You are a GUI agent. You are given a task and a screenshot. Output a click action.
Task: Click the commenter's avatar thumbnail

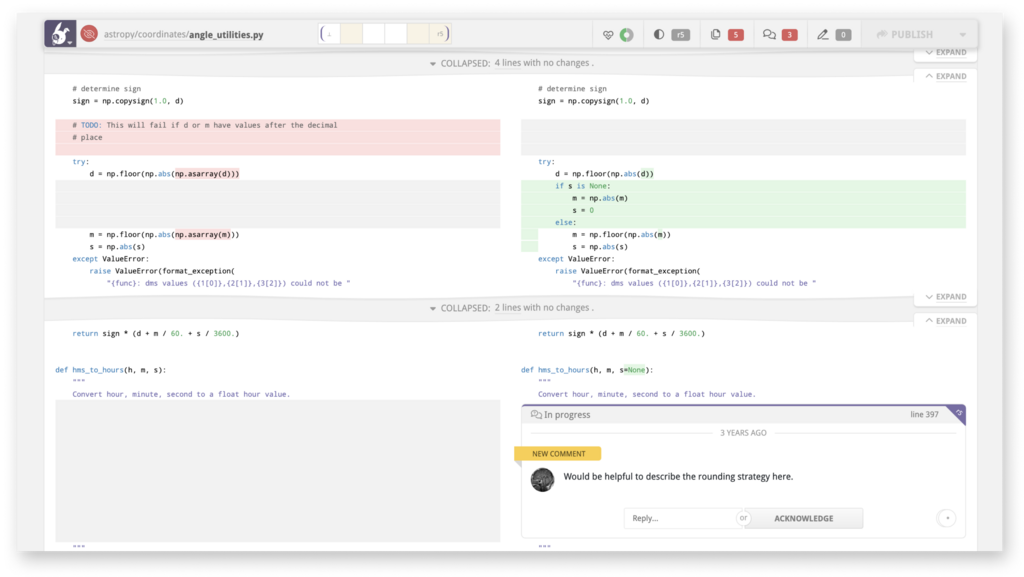542,479
